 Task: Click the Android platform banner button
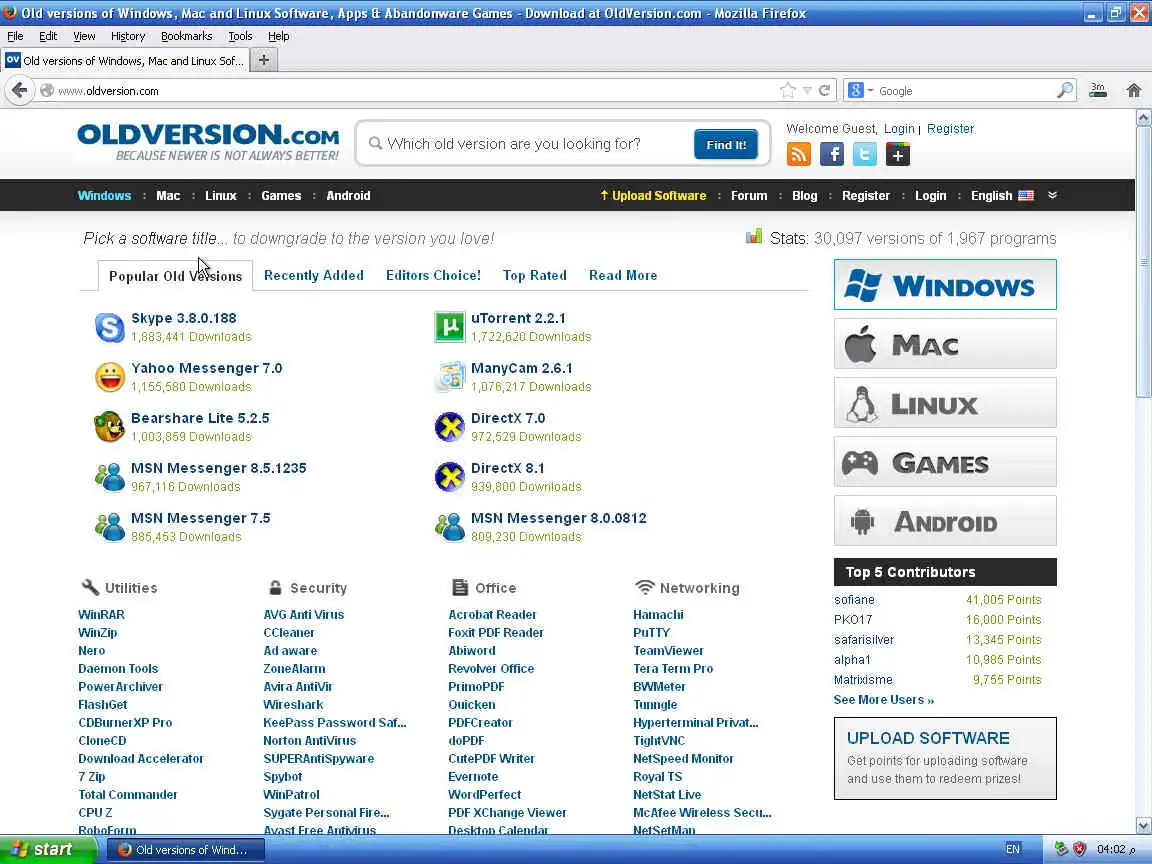click(x=946, y=521)
